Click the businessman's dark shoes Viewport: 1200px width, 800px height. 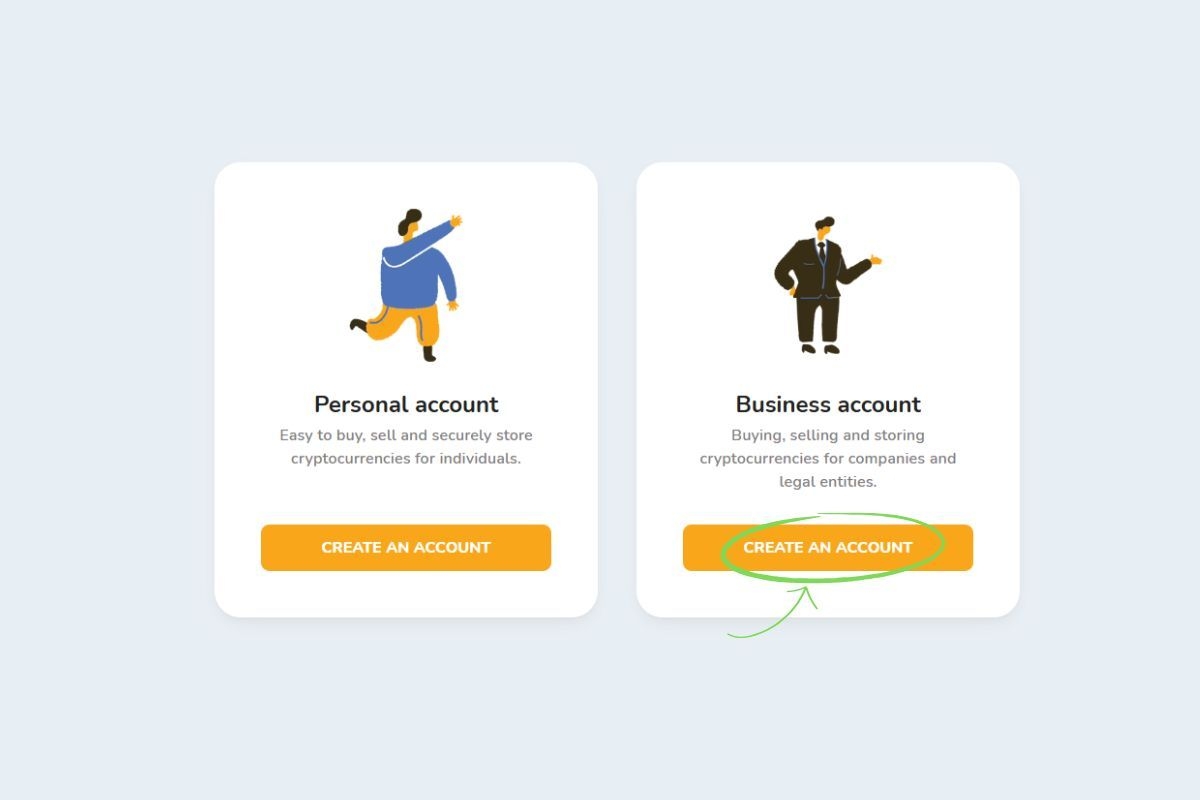click(820, 349)
